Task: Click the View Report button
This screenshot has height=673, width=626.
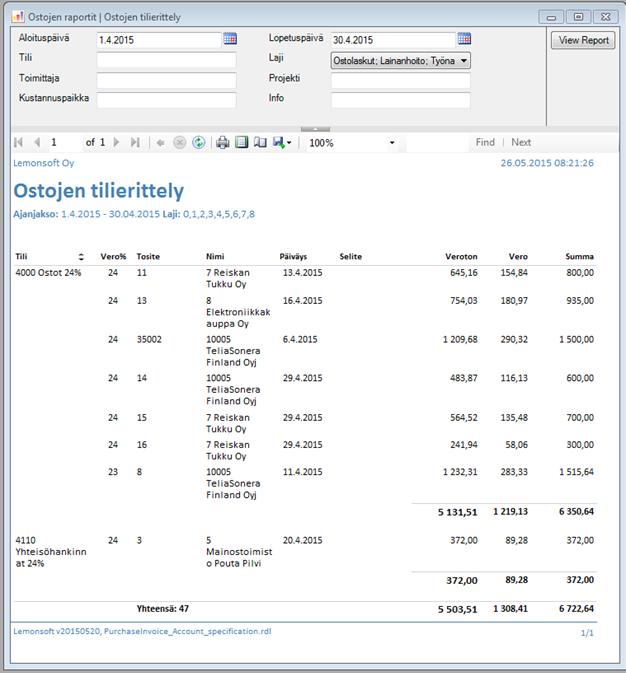Action: pos(583,40)
